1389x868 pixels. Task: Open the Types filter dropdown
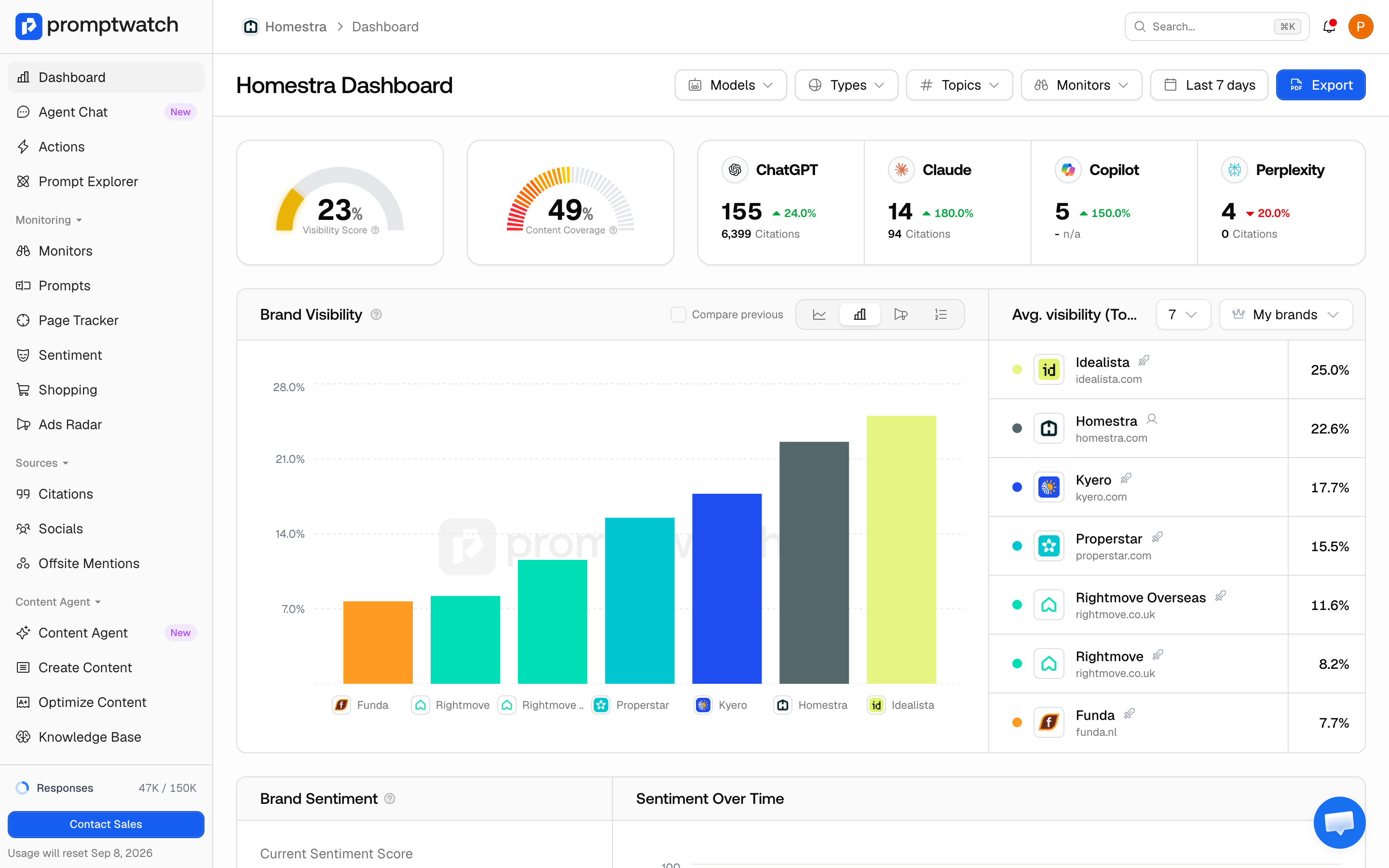coord(846,85)
